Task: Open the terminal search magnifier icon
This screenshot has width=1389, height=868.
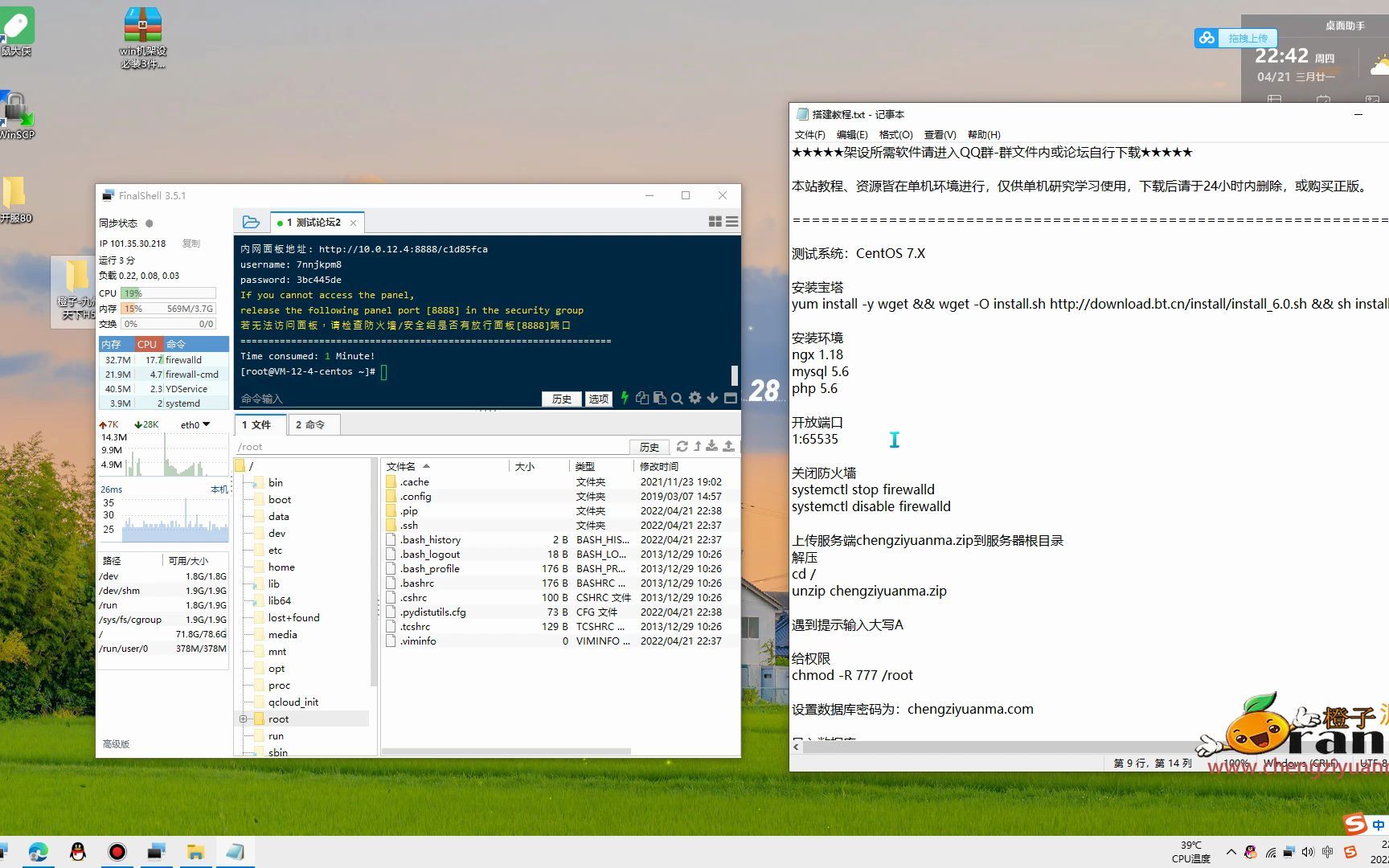Action: pyautogui.click(x=677, y=398)
